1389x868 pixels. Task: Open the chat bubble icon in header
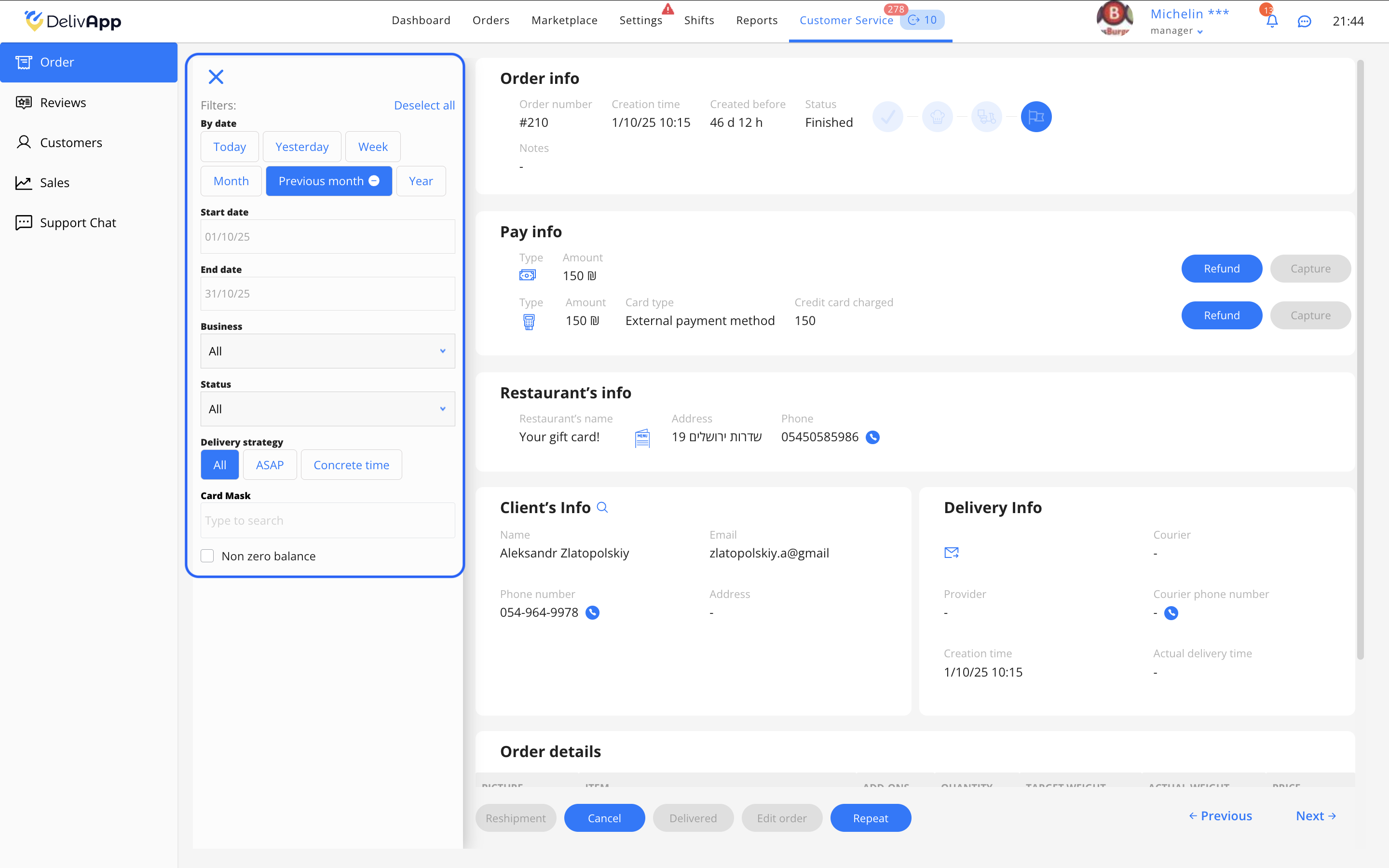click(1304, 21)
